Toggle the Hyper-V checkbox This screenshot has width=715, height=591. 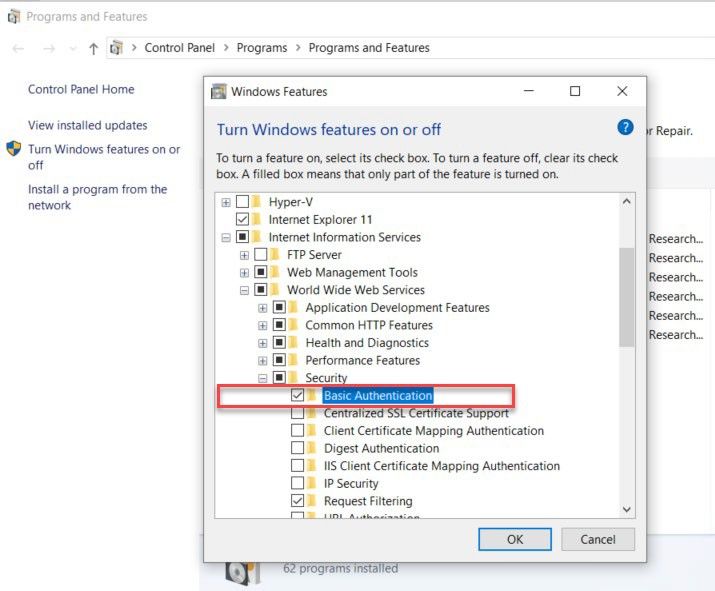pos(242,202)
